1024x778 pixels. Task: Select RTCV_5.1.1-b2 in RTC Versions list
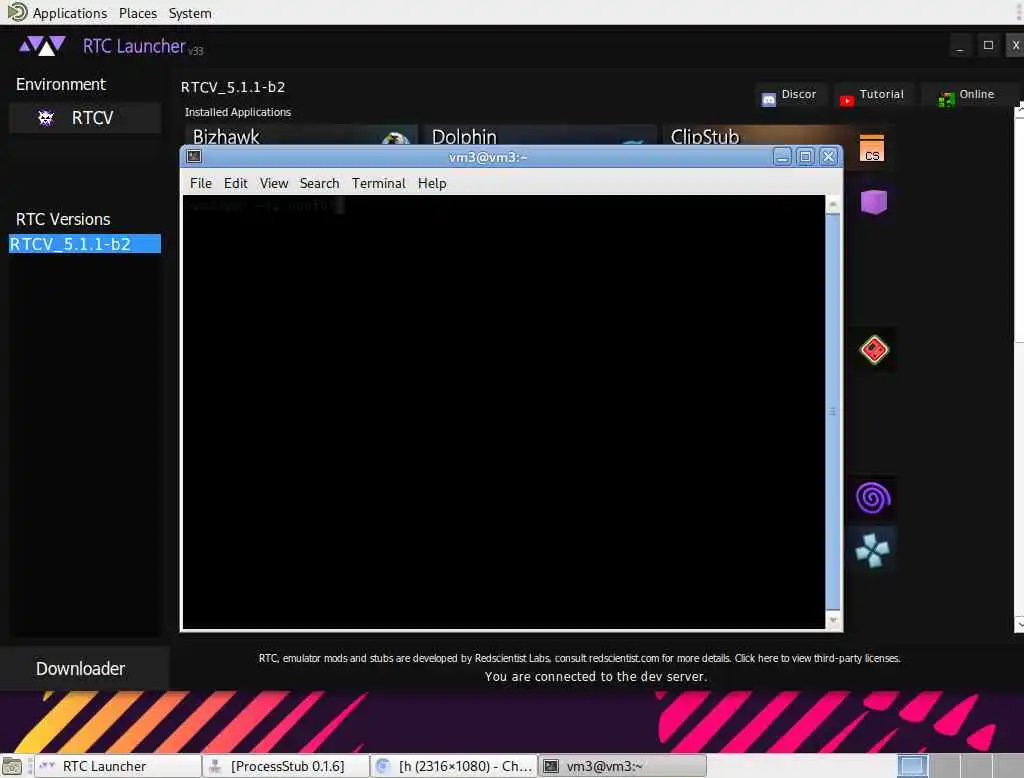click(x=85, y=244)
